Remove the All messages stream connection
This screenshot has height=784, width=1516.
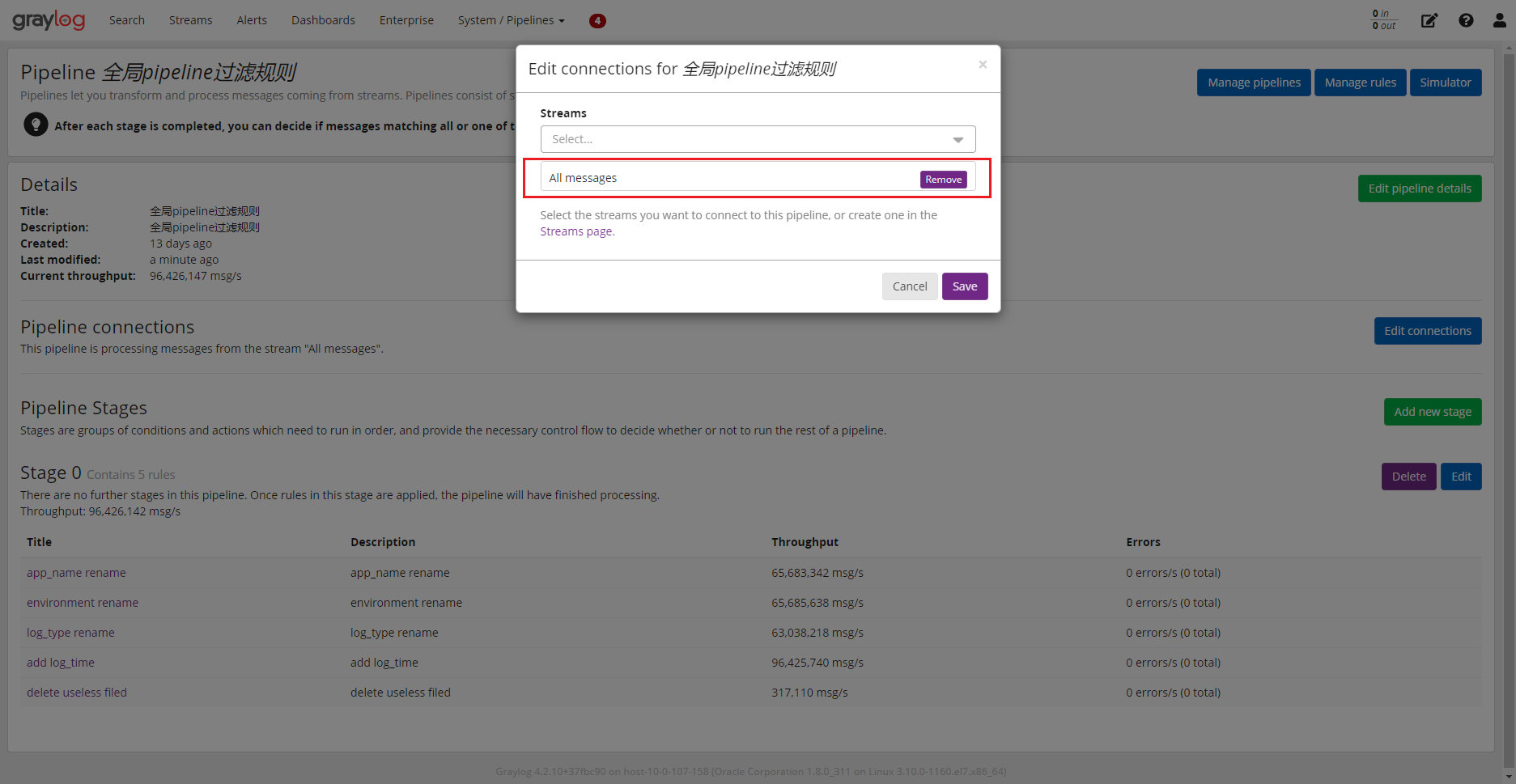click(942, 179)
